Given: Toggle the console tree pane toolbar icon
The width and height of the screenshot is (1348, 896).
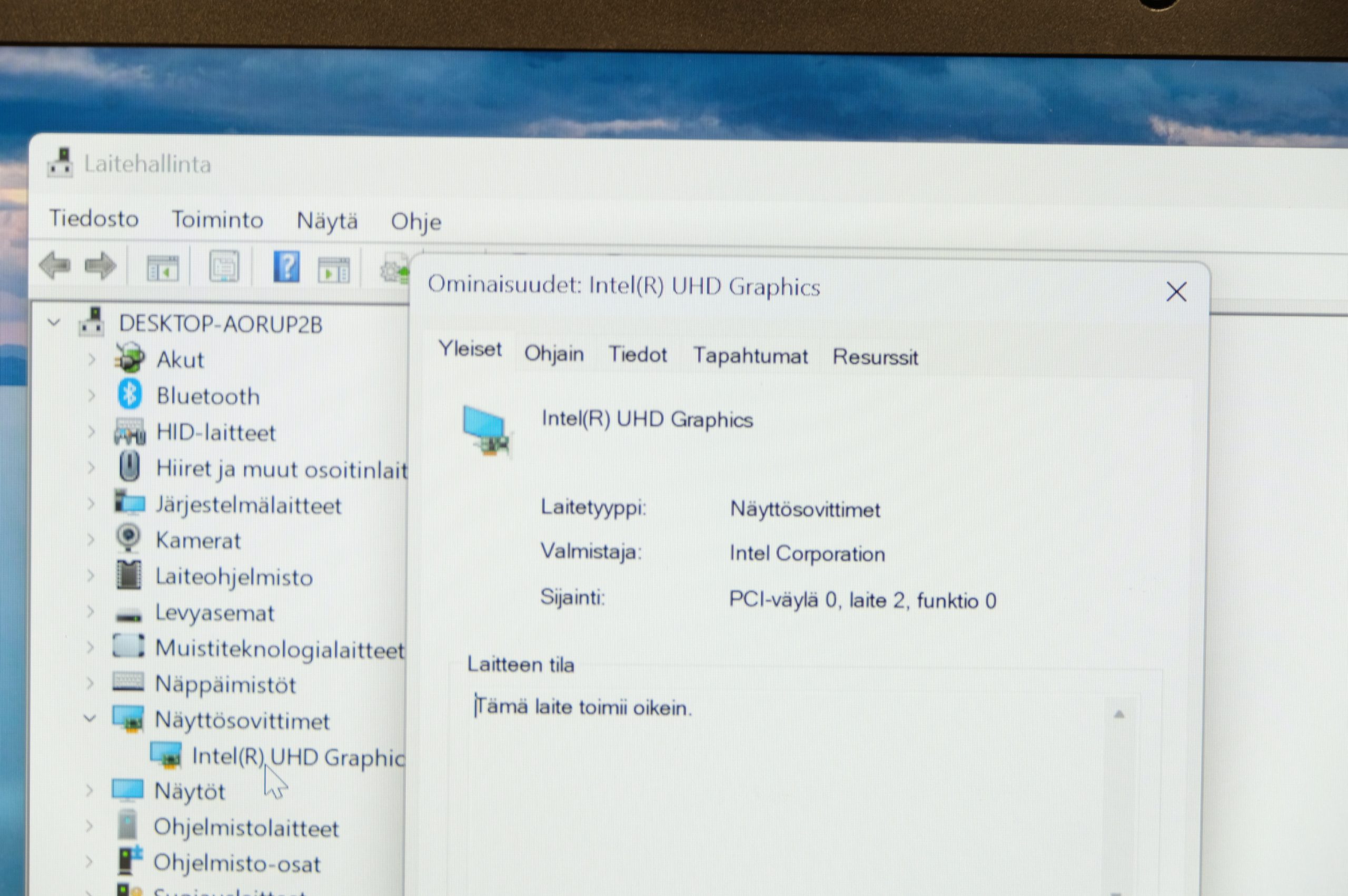Looking at the screenshot, I should click(163, 268).
